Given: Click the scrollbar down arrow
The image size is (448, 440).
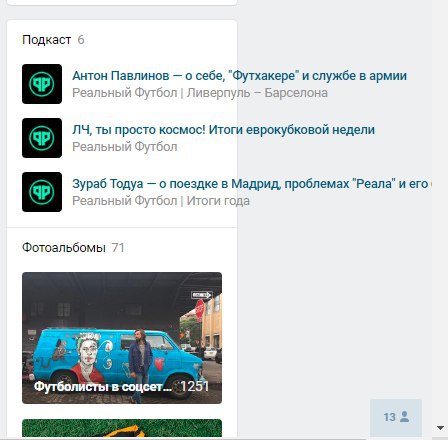Looking at the screenshot, I should pos(440,428).
